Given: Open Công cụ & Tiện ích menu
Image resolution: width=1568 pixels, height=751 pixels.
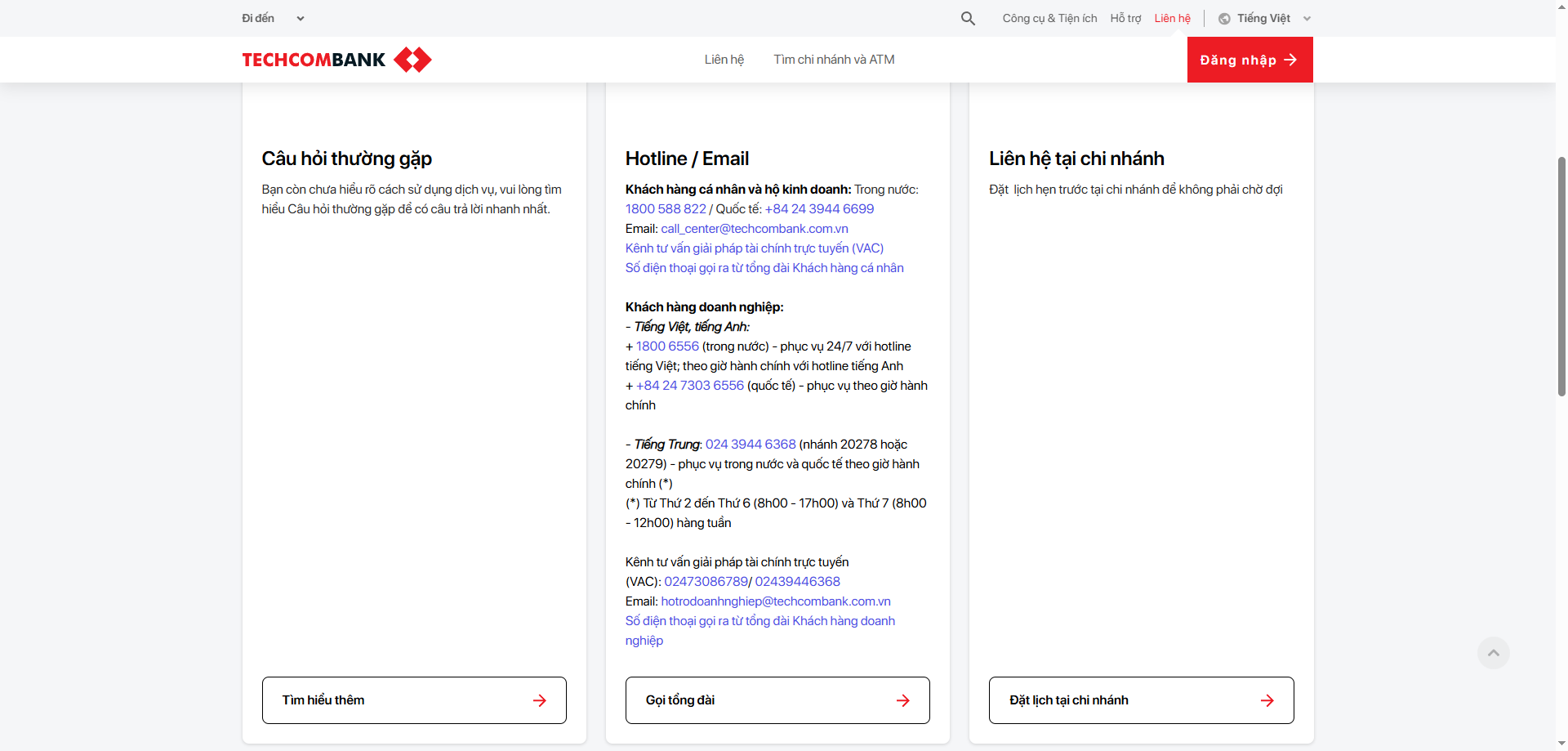Looking at the screenshot, I should pyautogui.click(x=1049, y=18).
